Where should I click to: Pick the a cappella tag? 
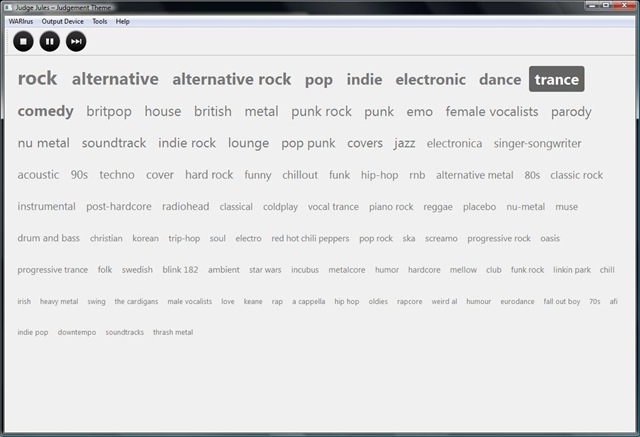309,302
